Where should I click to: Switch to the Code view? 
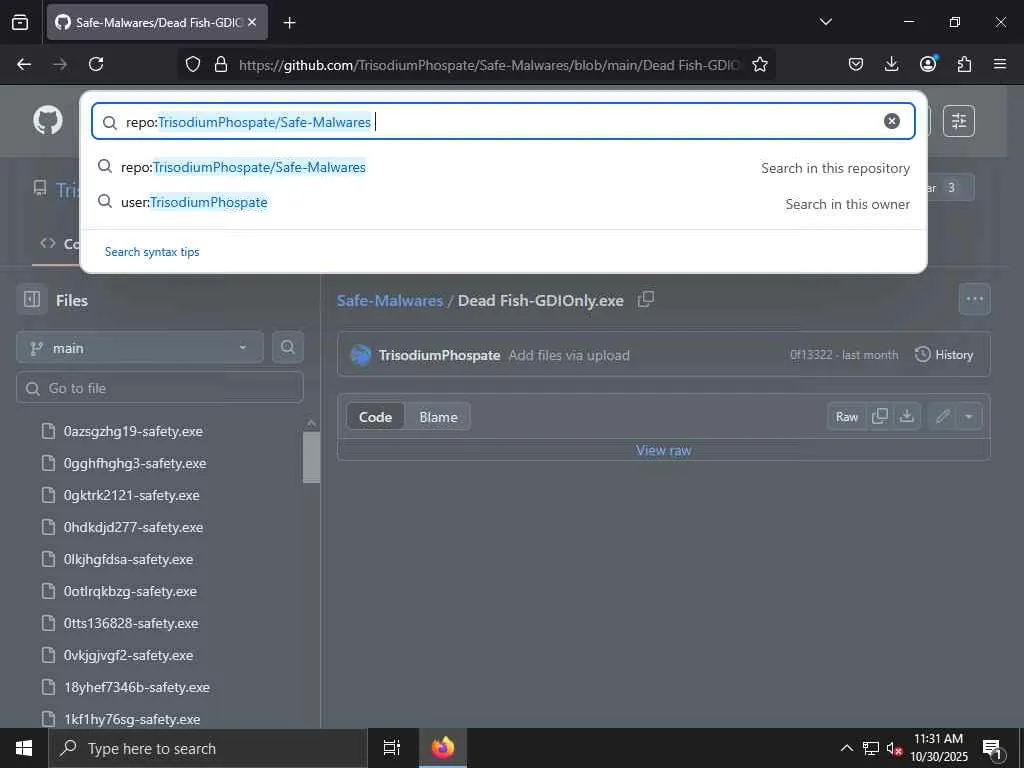[376, 417]
